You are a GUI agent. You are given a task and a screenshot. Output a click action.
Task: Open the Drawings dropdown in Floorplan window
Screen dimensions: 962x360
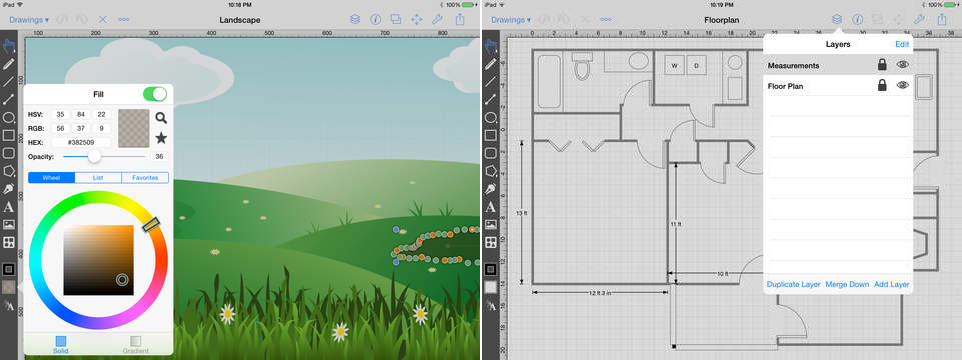pos(511,20)
